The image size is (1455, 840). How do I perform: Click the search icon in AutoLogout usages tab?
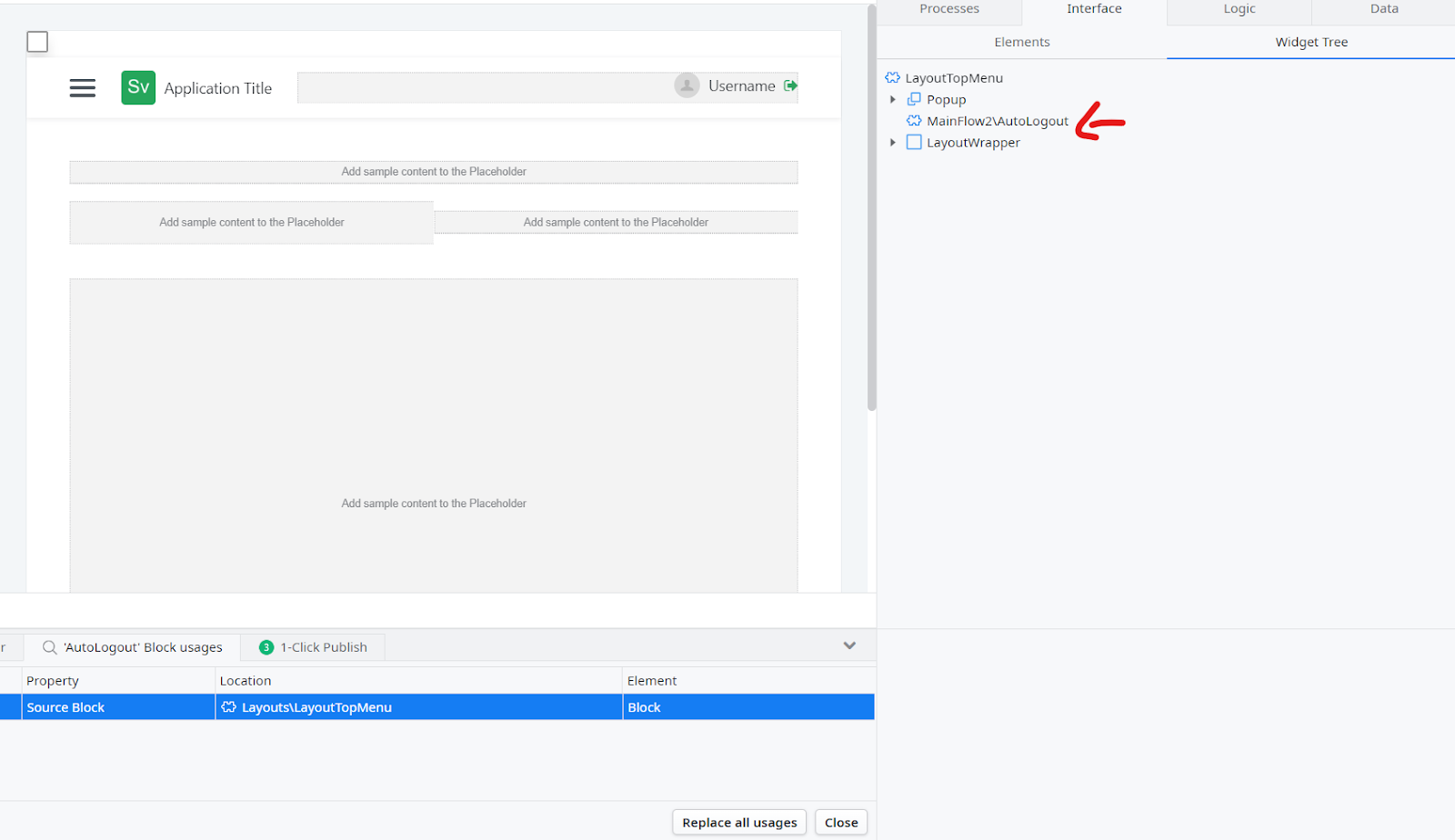coord(50,647)
